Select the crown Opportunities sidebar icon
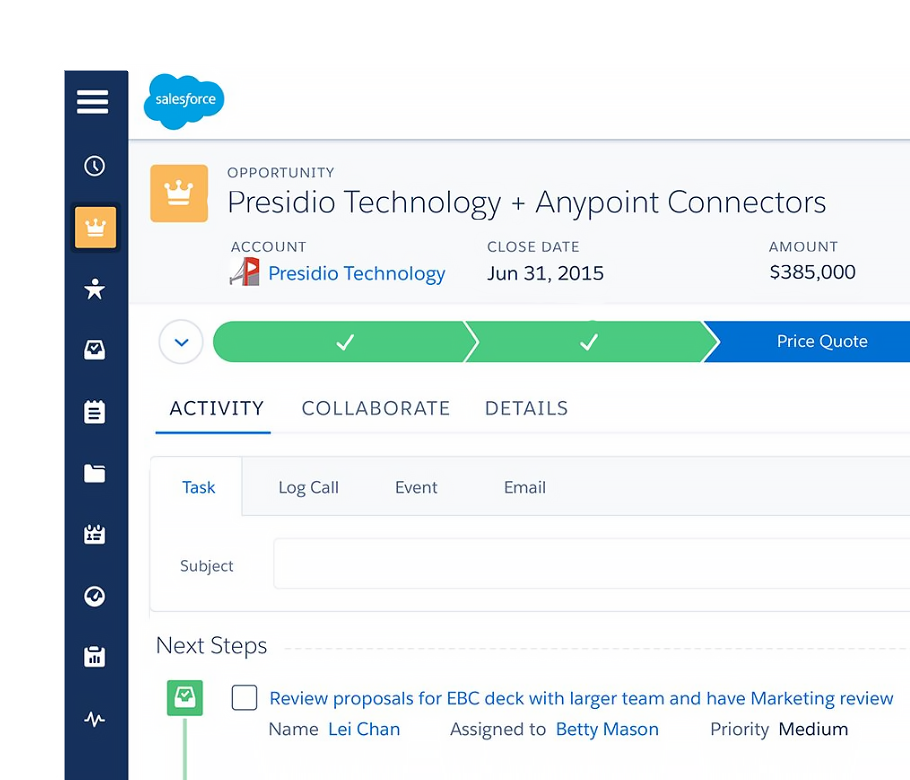The image size is (910, 780). tap(96, 228)
